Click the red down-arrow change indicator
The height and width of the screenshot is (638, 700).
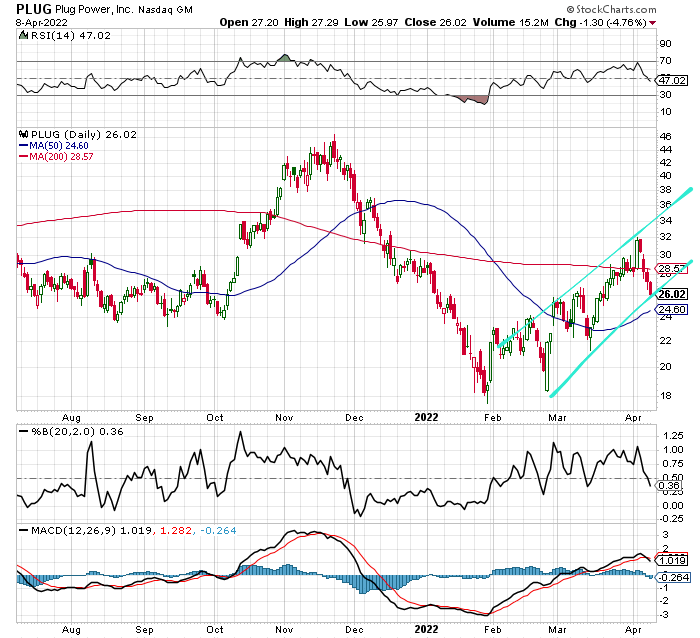click(x=653, y=23)
